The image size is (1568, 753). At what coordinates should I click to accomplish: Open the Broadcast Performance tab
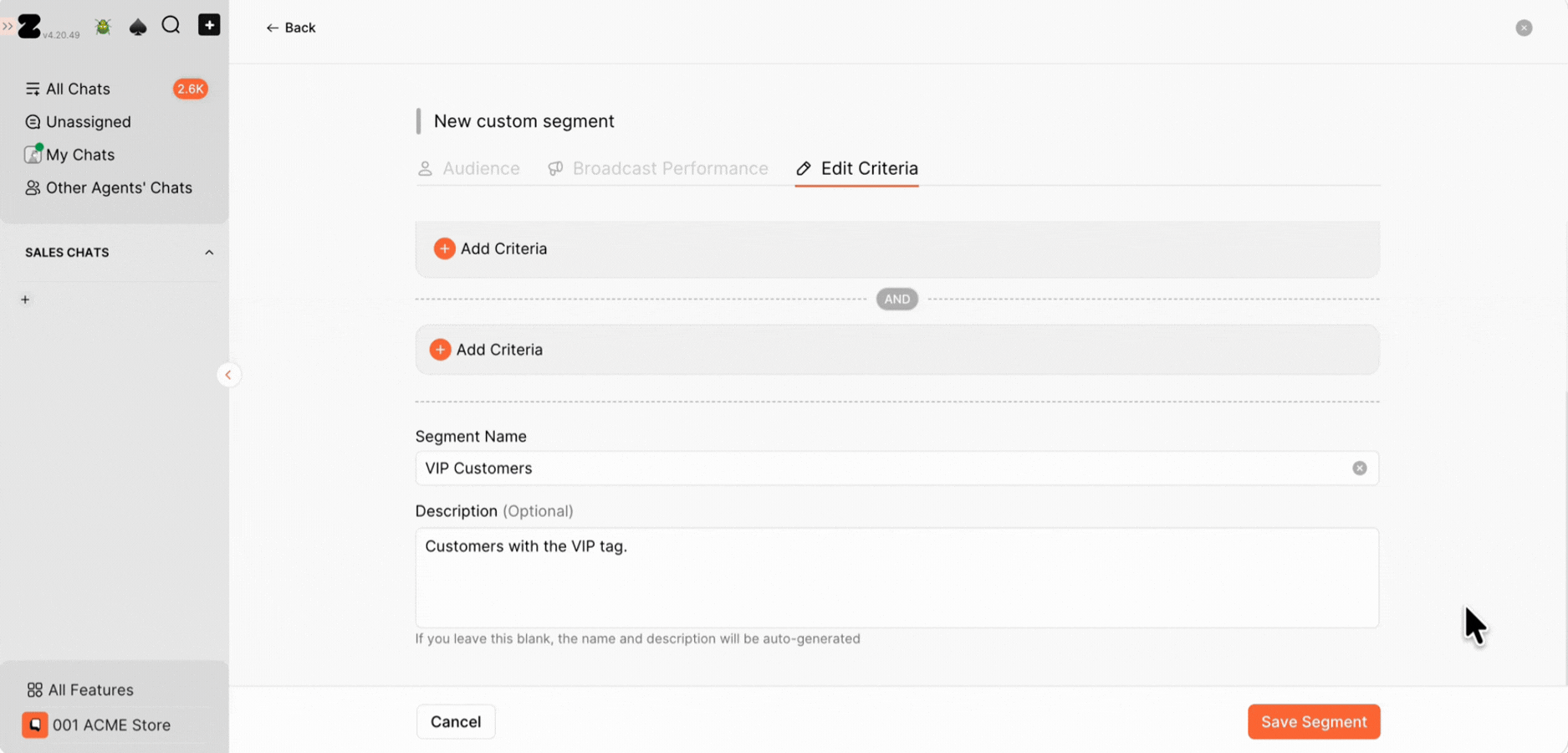tap(658, 169)
